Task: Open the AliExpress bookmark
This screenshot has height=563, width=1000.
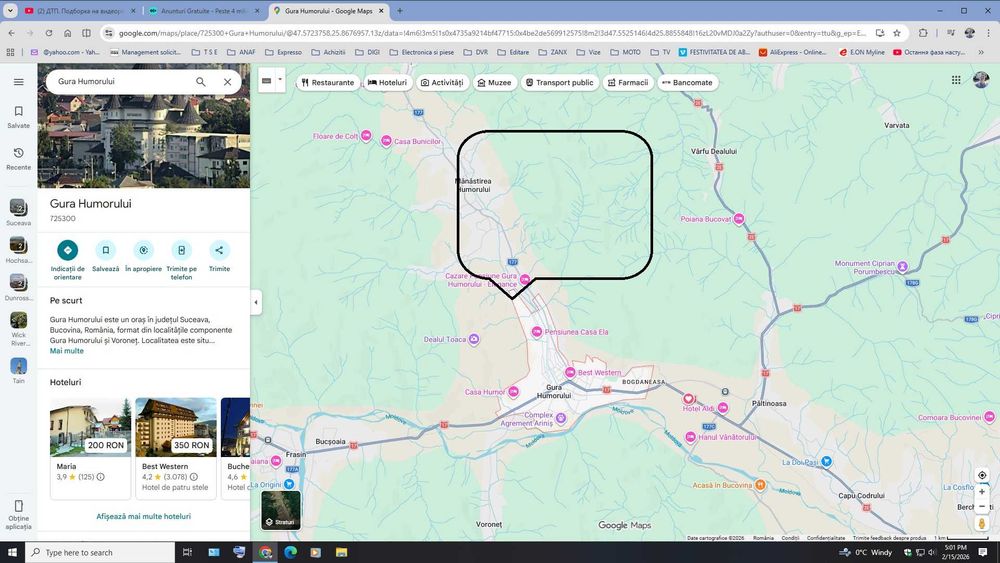Action: point(793,52)
